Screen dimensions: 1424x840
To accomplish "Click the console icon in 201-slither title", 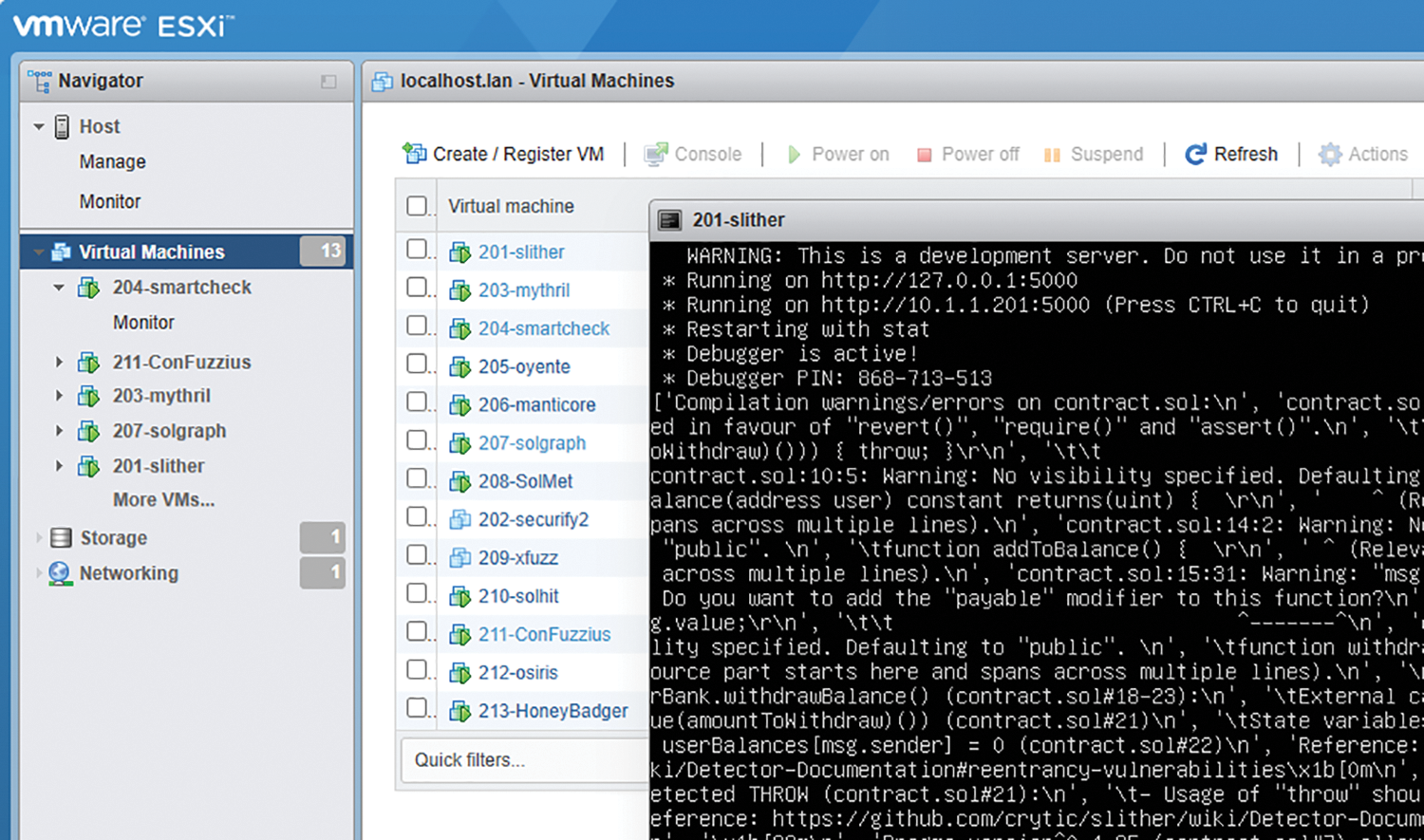I will click(x=670, y=220).
